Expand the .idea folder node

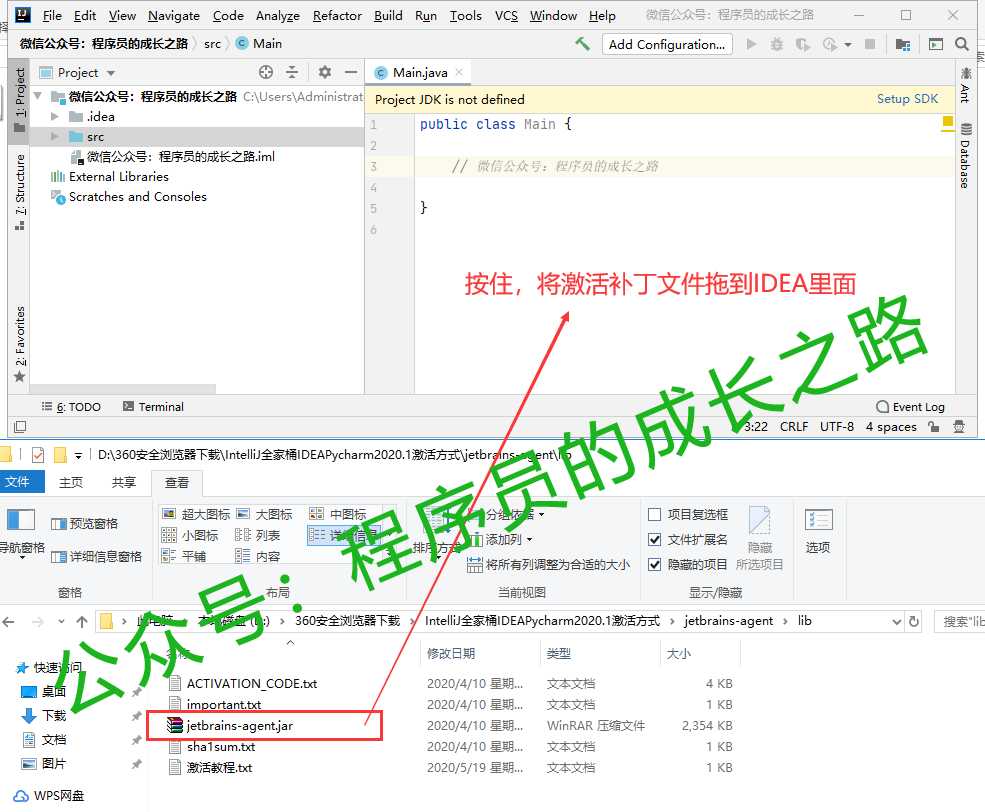[55, 117]
